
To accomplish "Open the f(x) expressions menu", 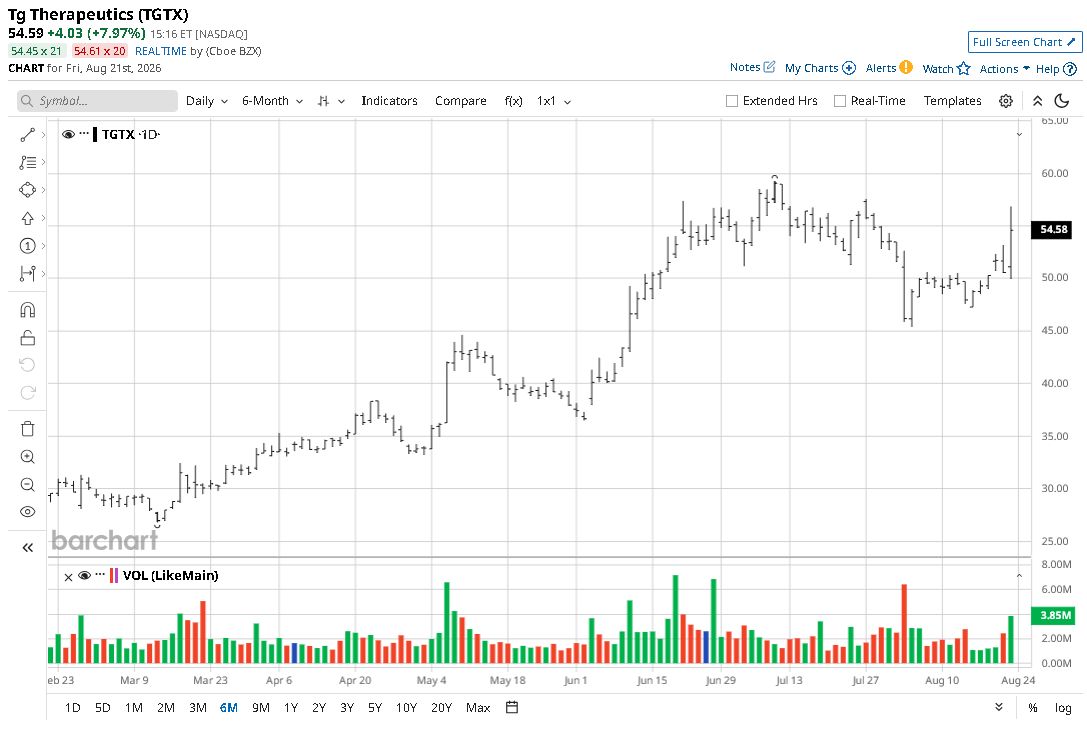I will pos(513,101).
